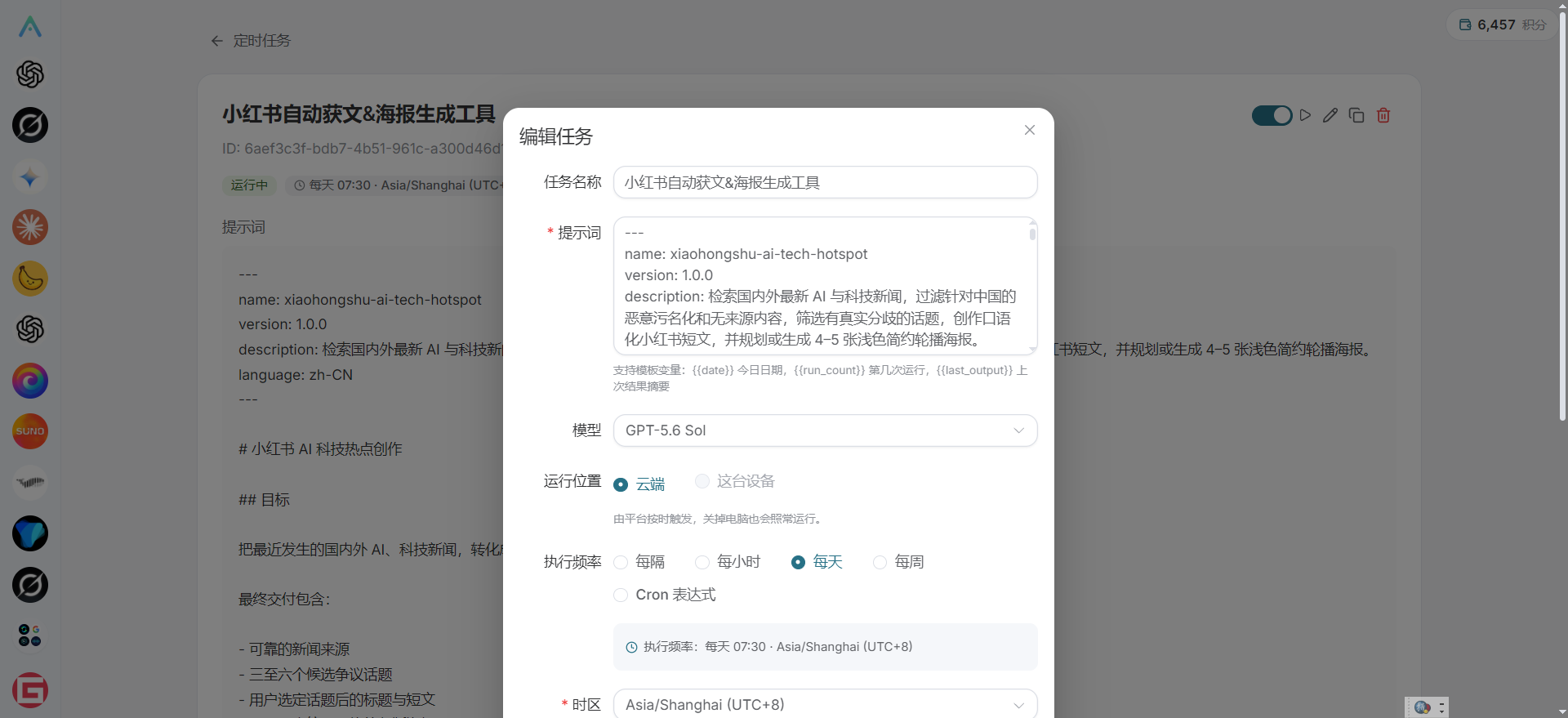This screenshot has width=1568, height=718.
Task: Click the back arrow beside 定时任务
Action: (216, 41)
